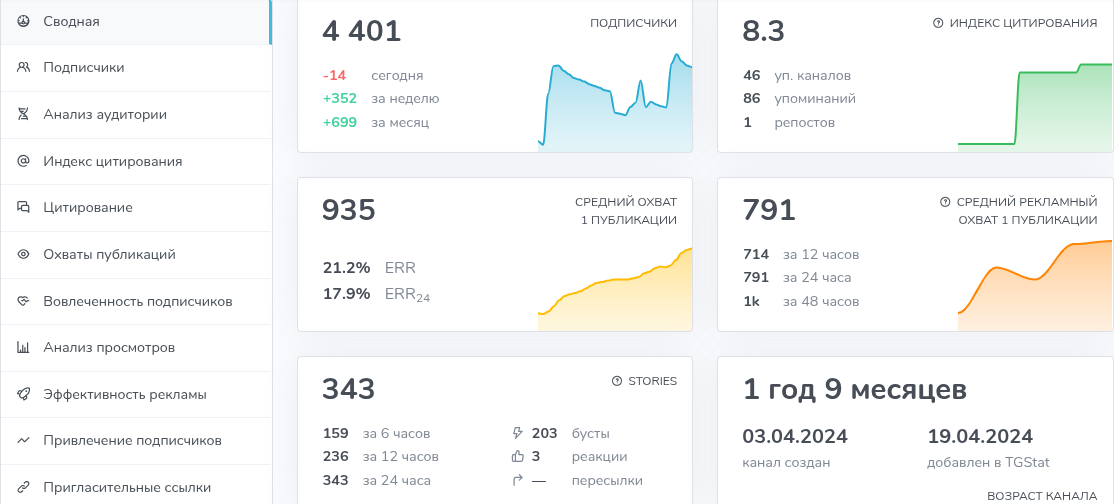Click the rocket icon for Эффективность рекламы
This screenshot has width=1114, height=504.
23,395
